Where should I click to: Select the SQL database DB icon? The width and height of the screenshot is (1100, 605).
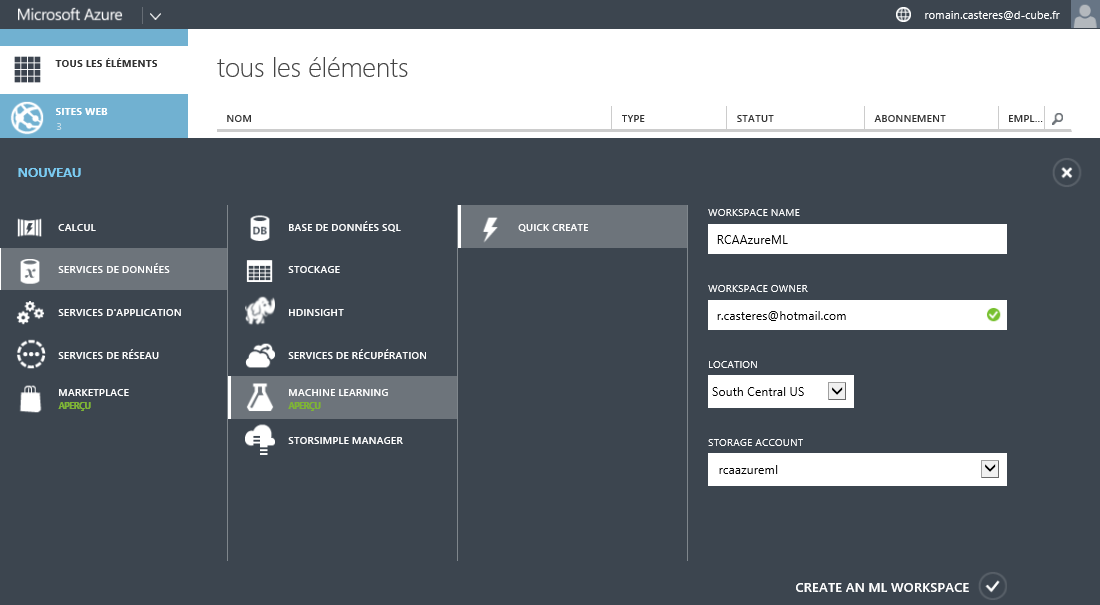260,228
